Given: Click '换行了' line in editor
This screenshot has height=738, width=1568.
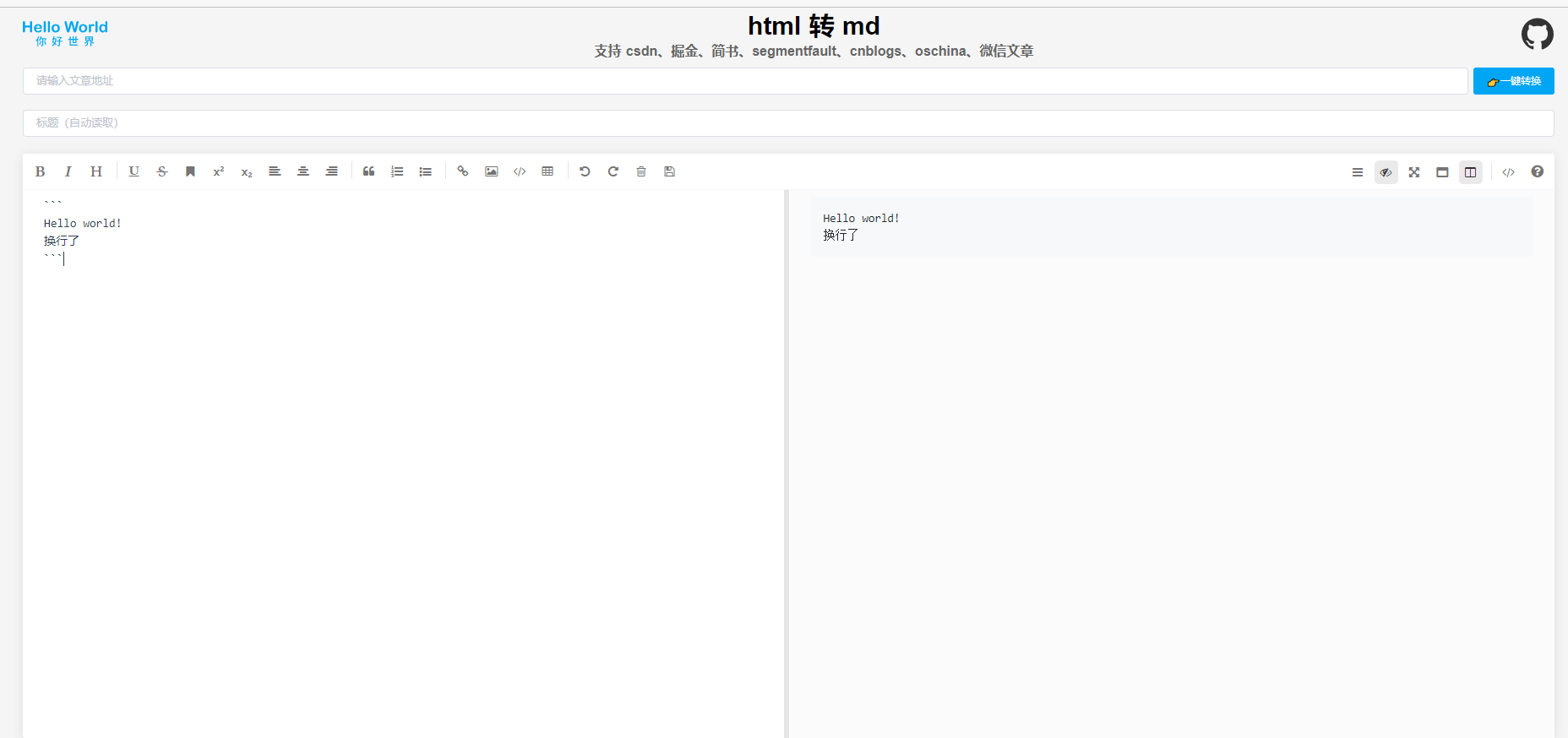Looking at the screenshot, I should [62, 241].
